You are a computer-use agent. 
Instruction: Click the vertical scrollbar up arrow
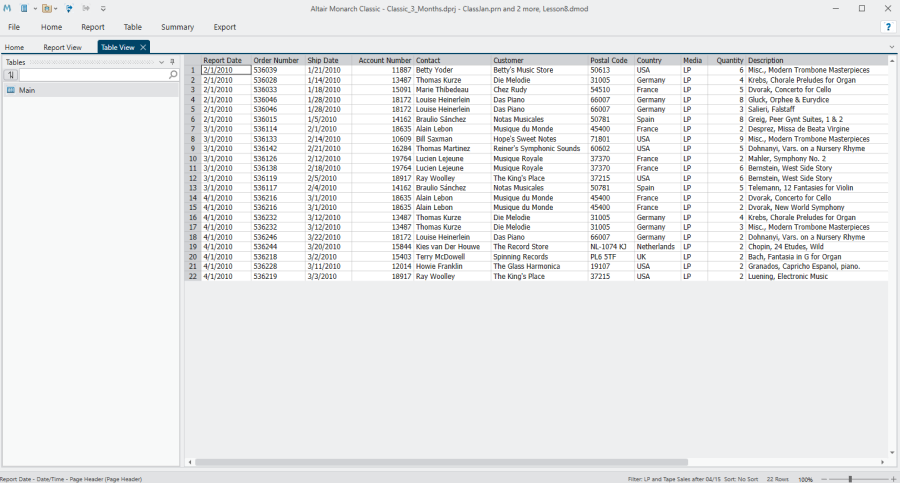[x=892, y=60]
